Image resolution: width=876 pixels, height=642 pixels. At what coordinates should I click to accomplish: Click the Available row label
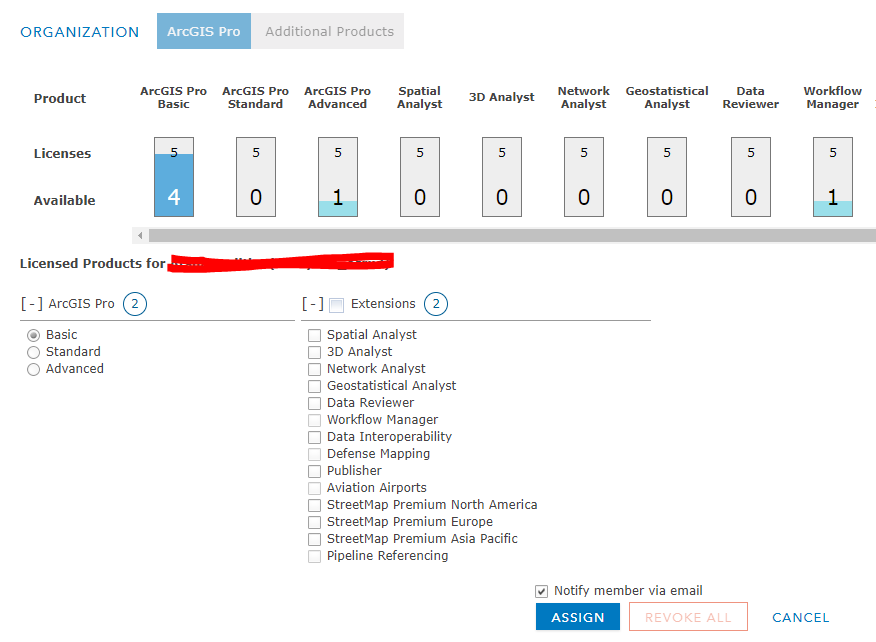(x=64, y=200)
